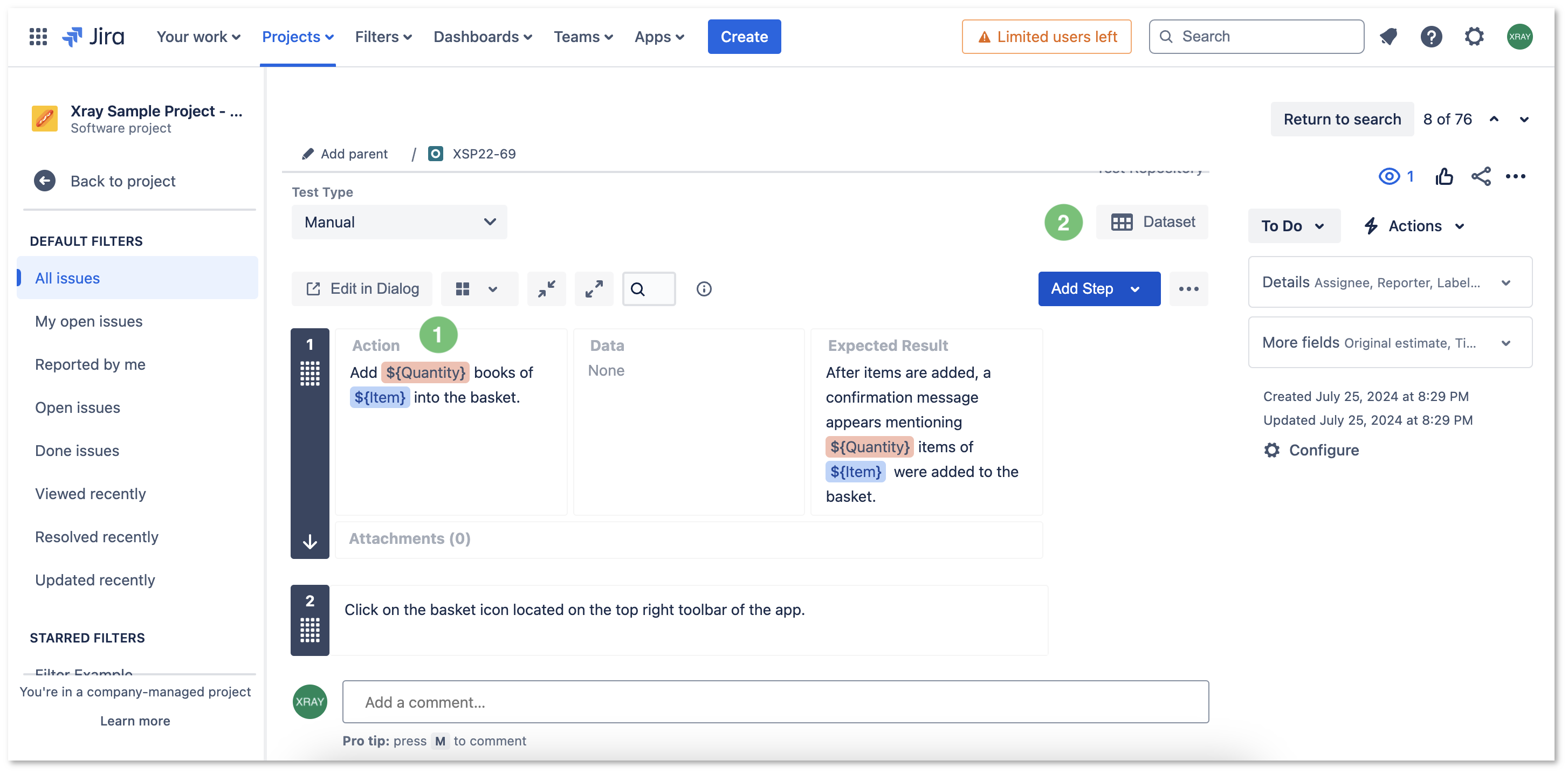The height and width of the screenshot is (774, 1568).
Task: Open the notifications bell icon
Action: pos(1388,37)
